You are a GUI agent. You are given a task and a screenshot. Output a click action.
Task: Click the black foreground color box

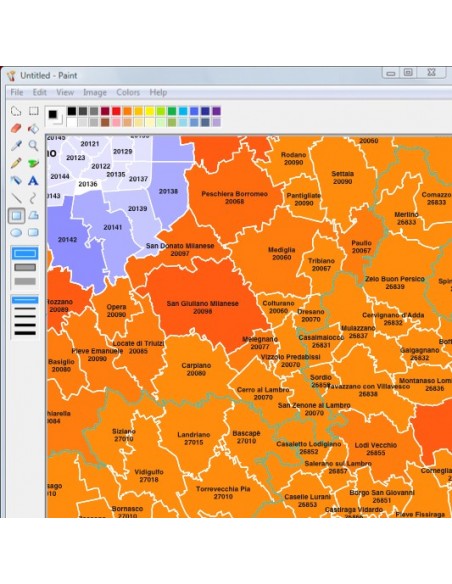pyautogui.click(x=53, y=114)
